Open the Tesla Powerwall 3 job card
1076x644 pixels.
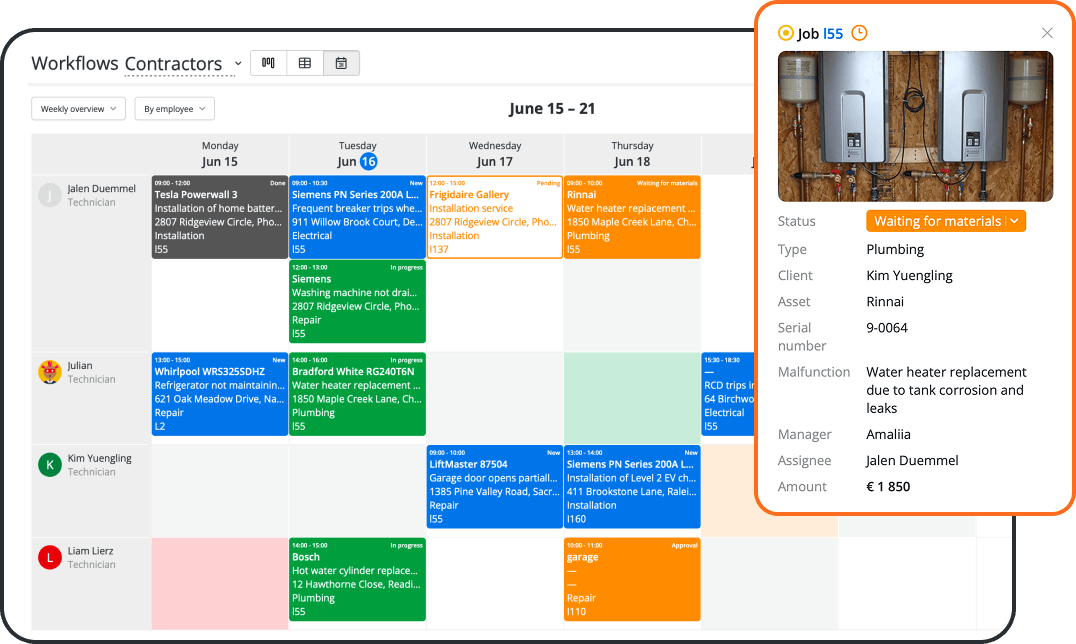point(220,217)
